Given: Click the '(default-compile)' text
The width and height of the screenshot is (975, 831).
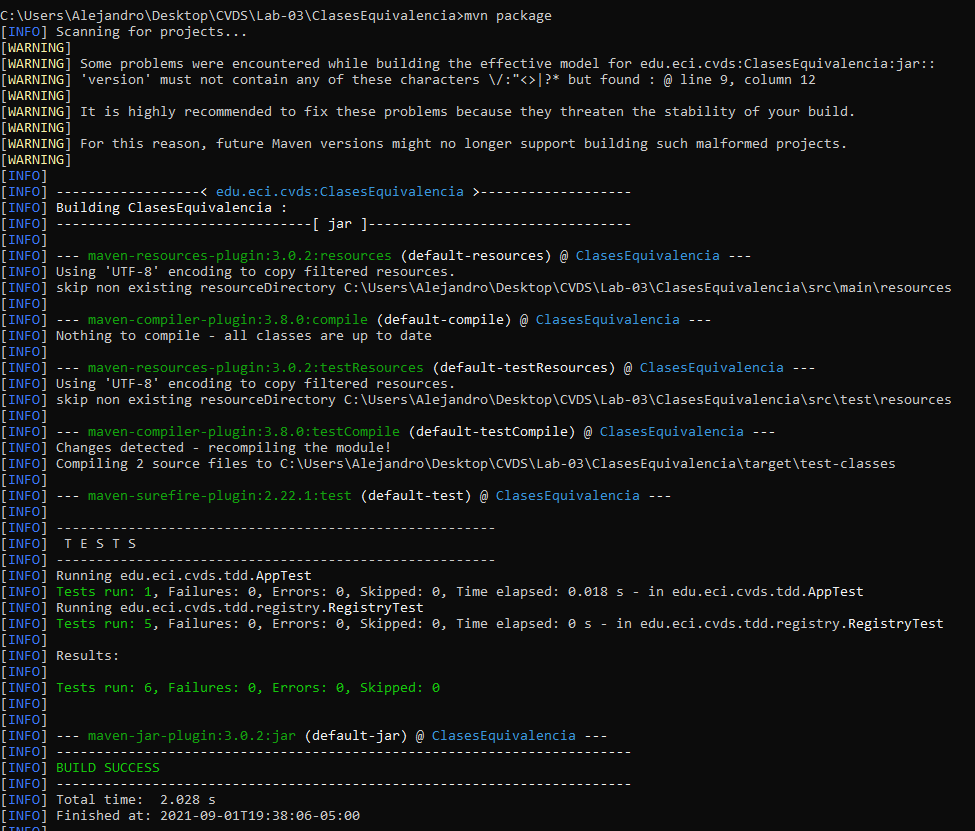Looking at the screenshot, I should (x=443, y=320).
